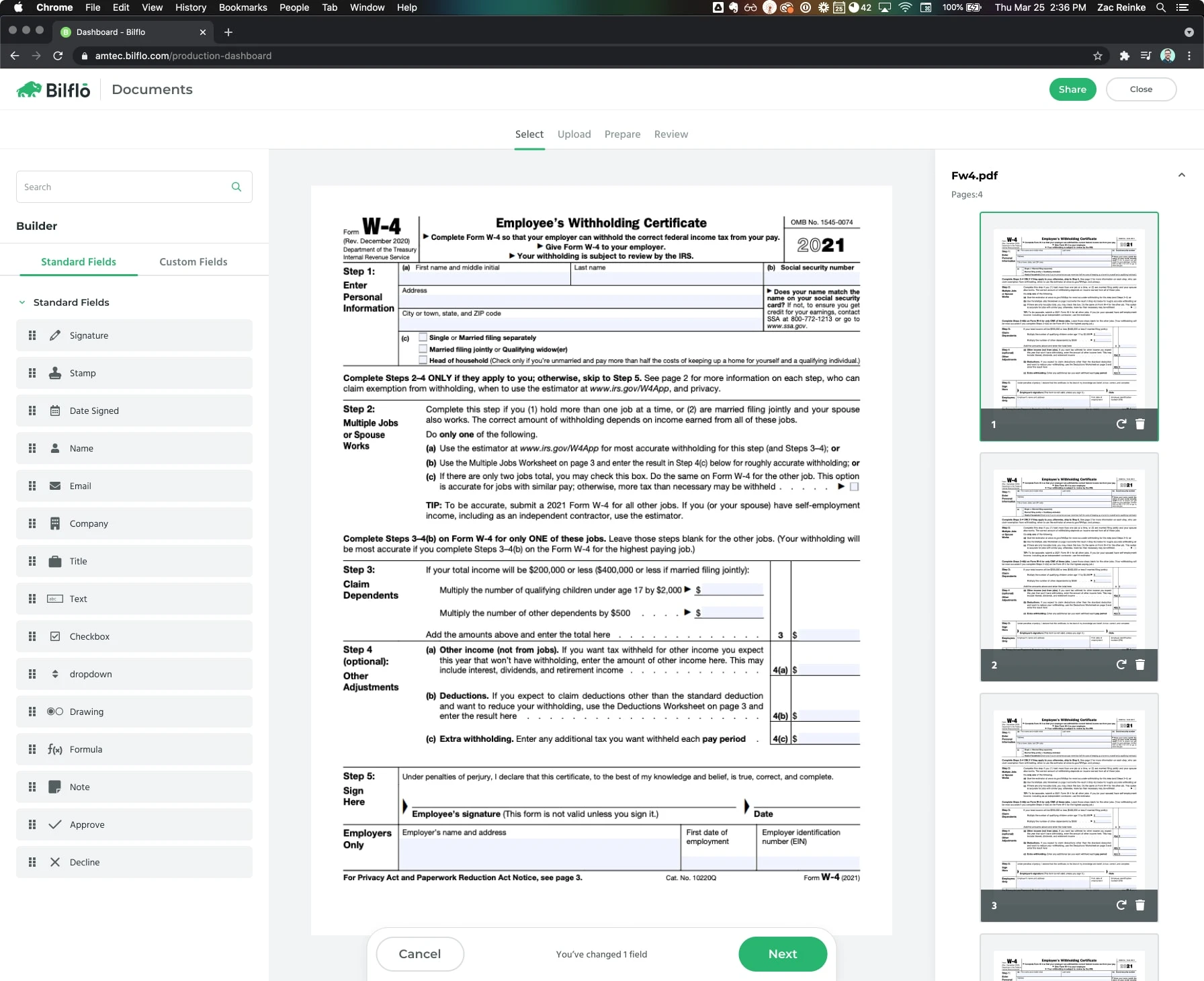Delete page 1 using trash icon
The height and width of the screenshot is (981, 1204).
tap(1140, 424)
